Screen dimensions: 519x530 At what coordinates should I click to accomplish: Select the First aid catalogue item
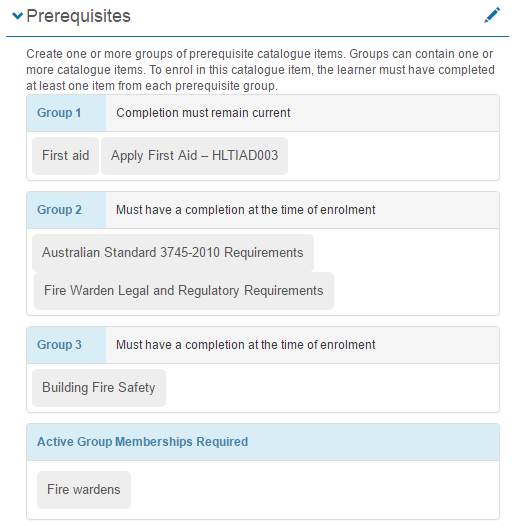coord(66,156)
